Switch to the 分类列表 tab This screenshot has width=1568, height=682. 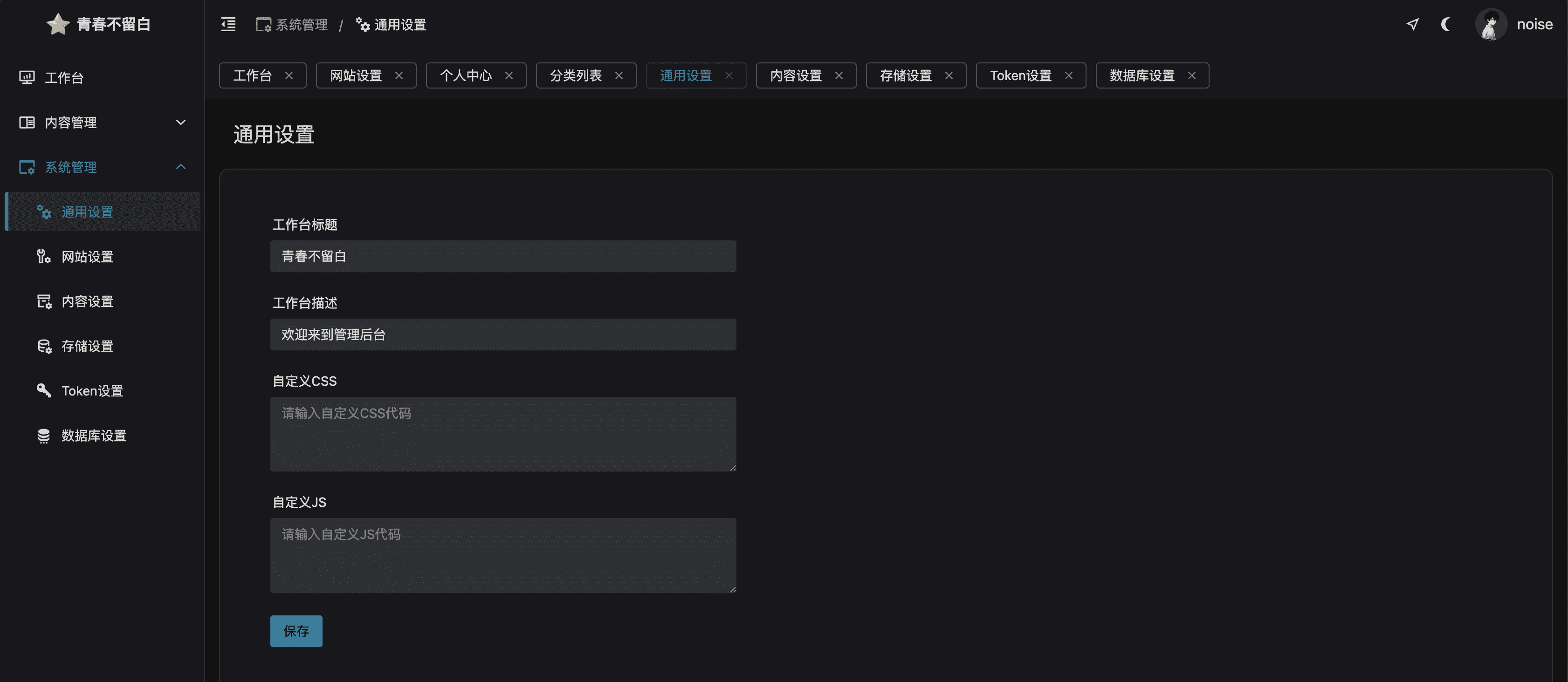(x=575, y=75)
